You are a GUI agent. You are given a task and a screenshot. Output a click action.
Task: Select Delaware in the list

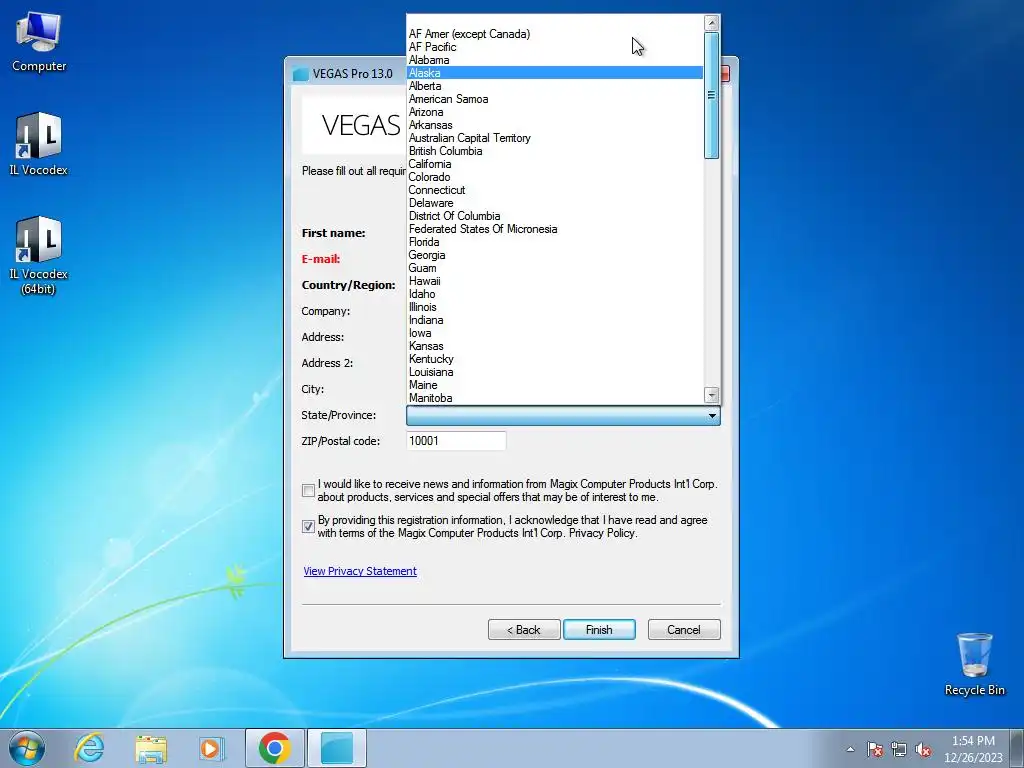click(x=554, y=203)
